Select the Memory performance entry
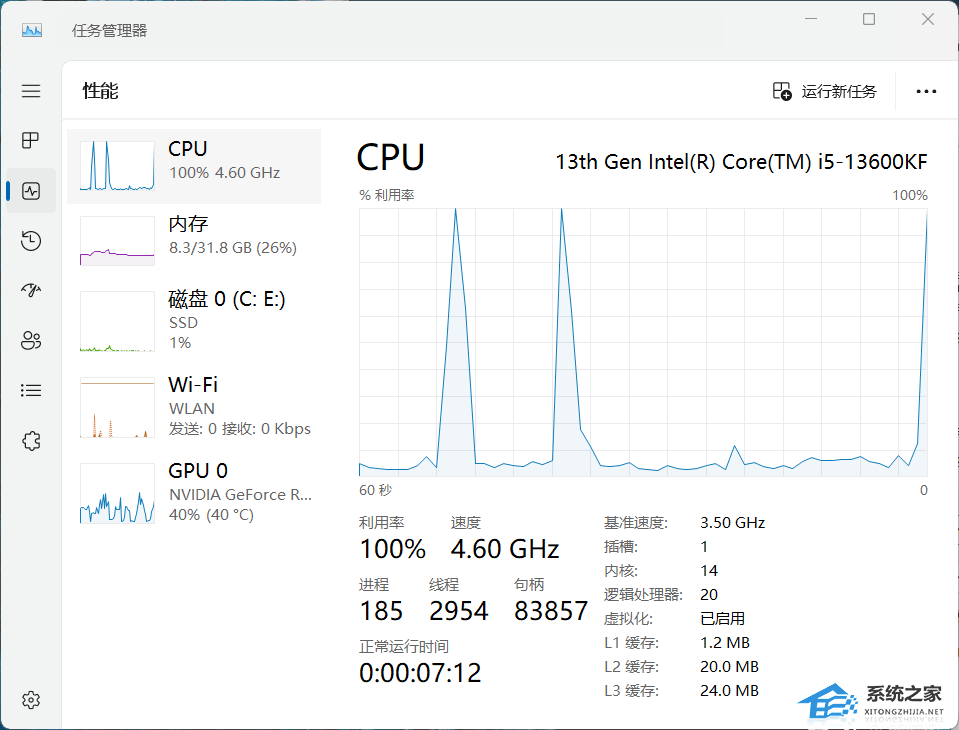This screenshot has height=730, width=959. pyautogui.click(x=194, y=241)
